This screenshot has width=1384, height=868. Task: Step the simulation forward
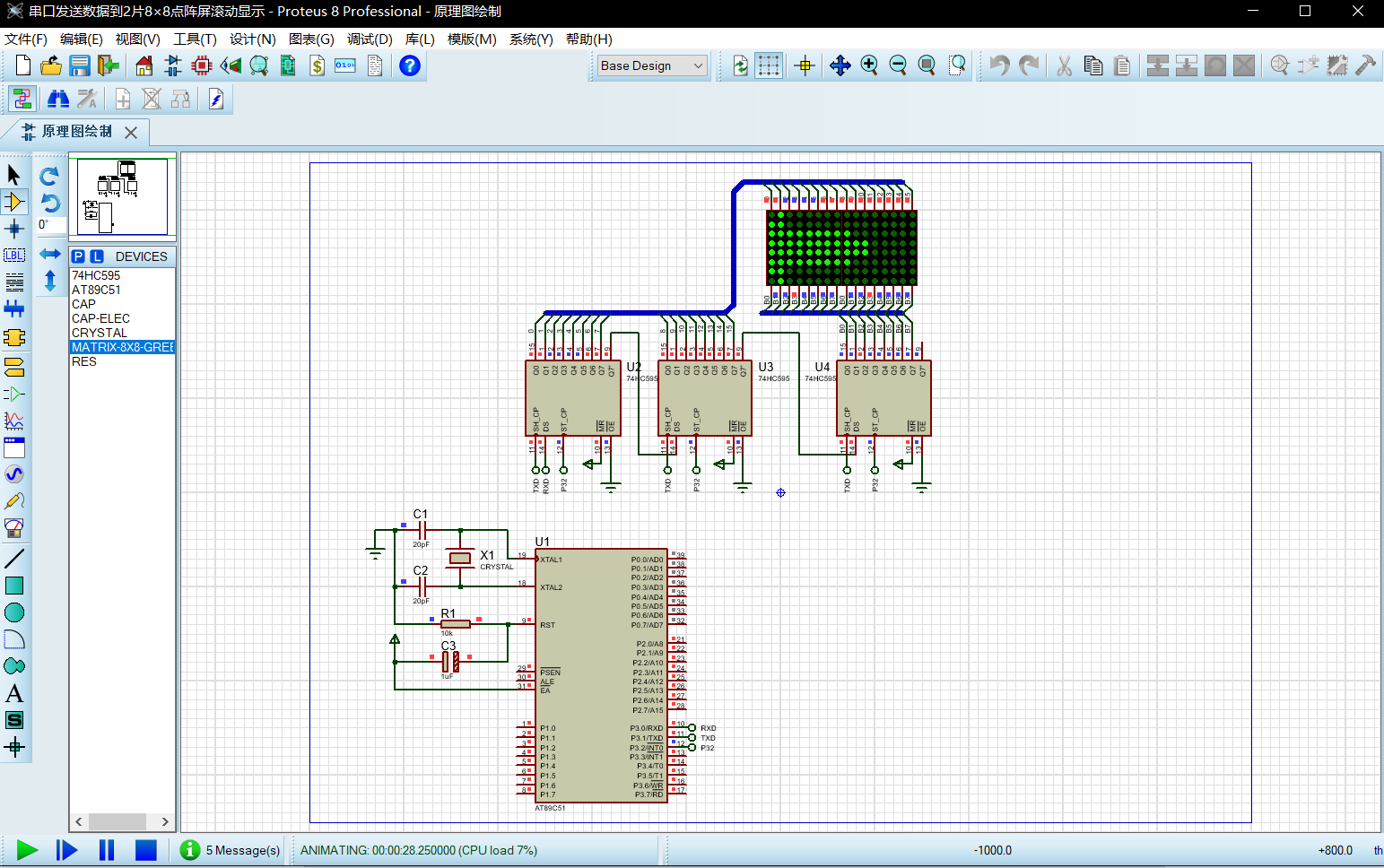67,850
